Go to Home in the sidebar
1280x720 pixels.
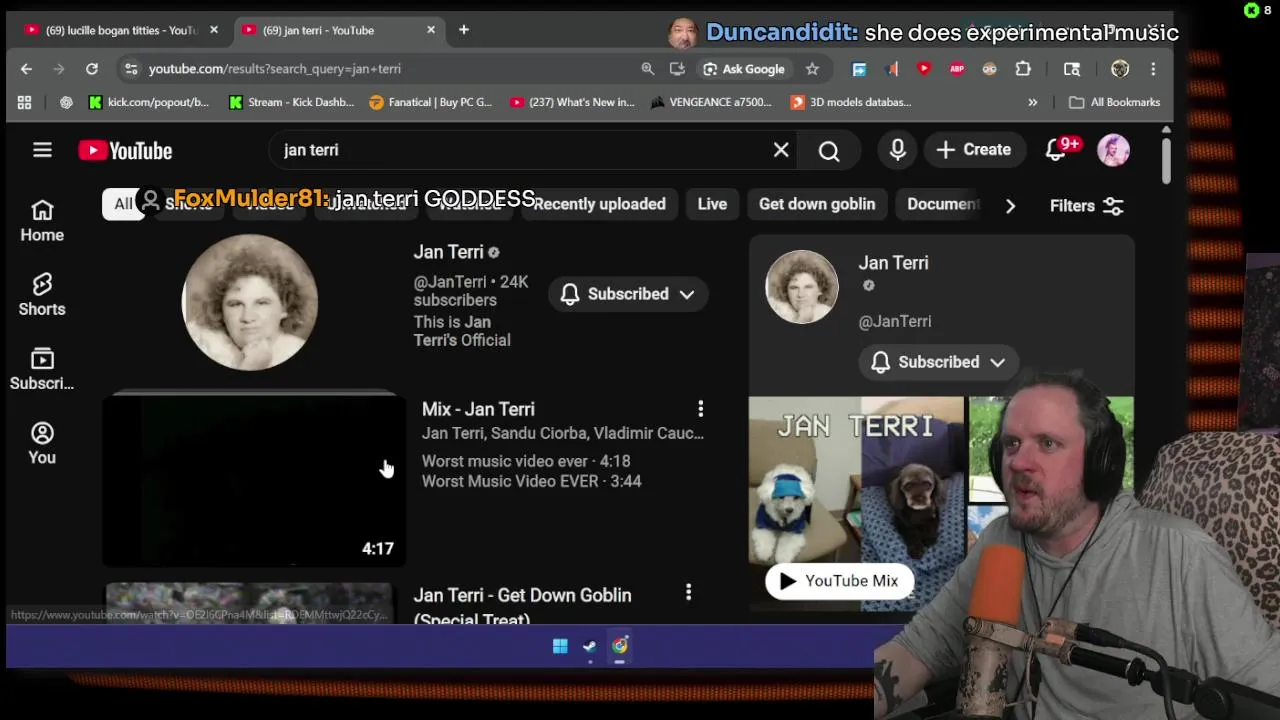pyautogui.click(x=42, y=221)
